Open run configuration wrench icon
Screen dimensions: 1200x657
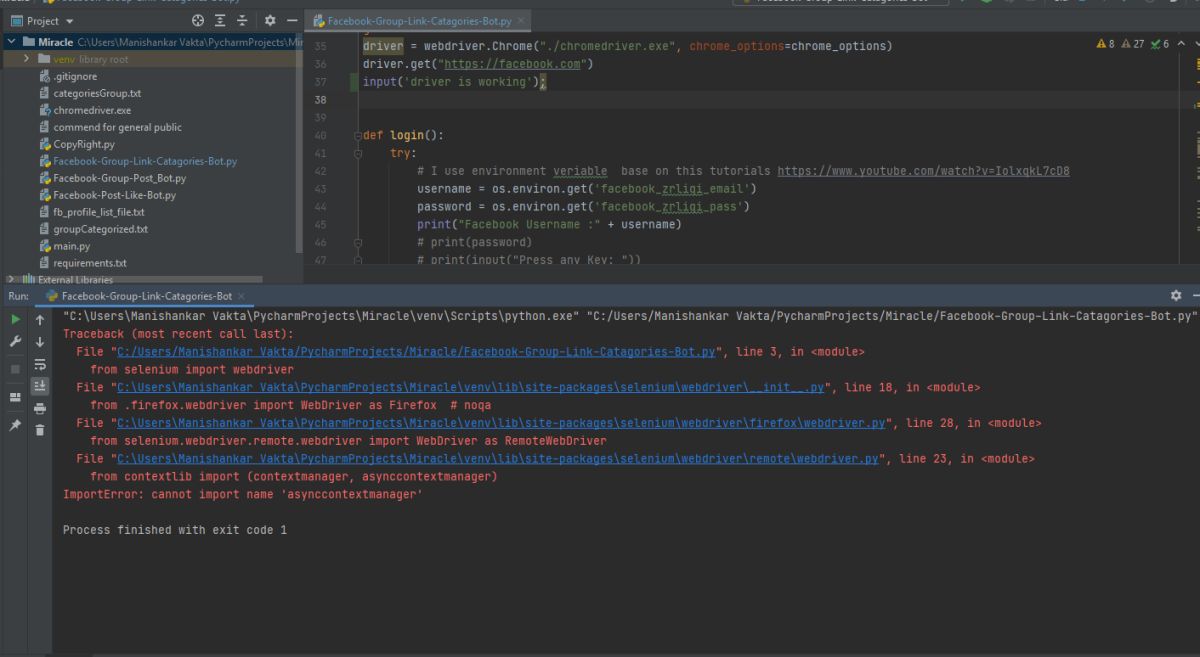[x=15, y=342]
